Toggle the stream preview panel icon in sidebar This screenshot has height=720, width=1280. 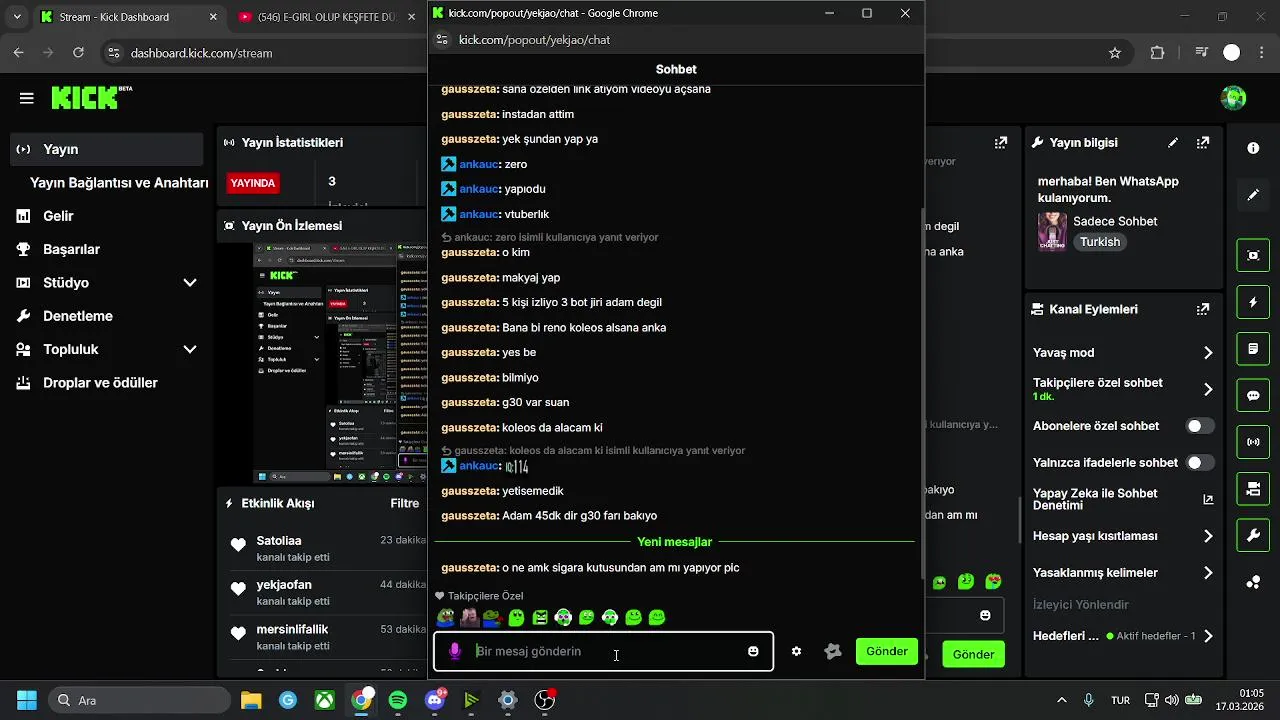[x=1253, y=255]
